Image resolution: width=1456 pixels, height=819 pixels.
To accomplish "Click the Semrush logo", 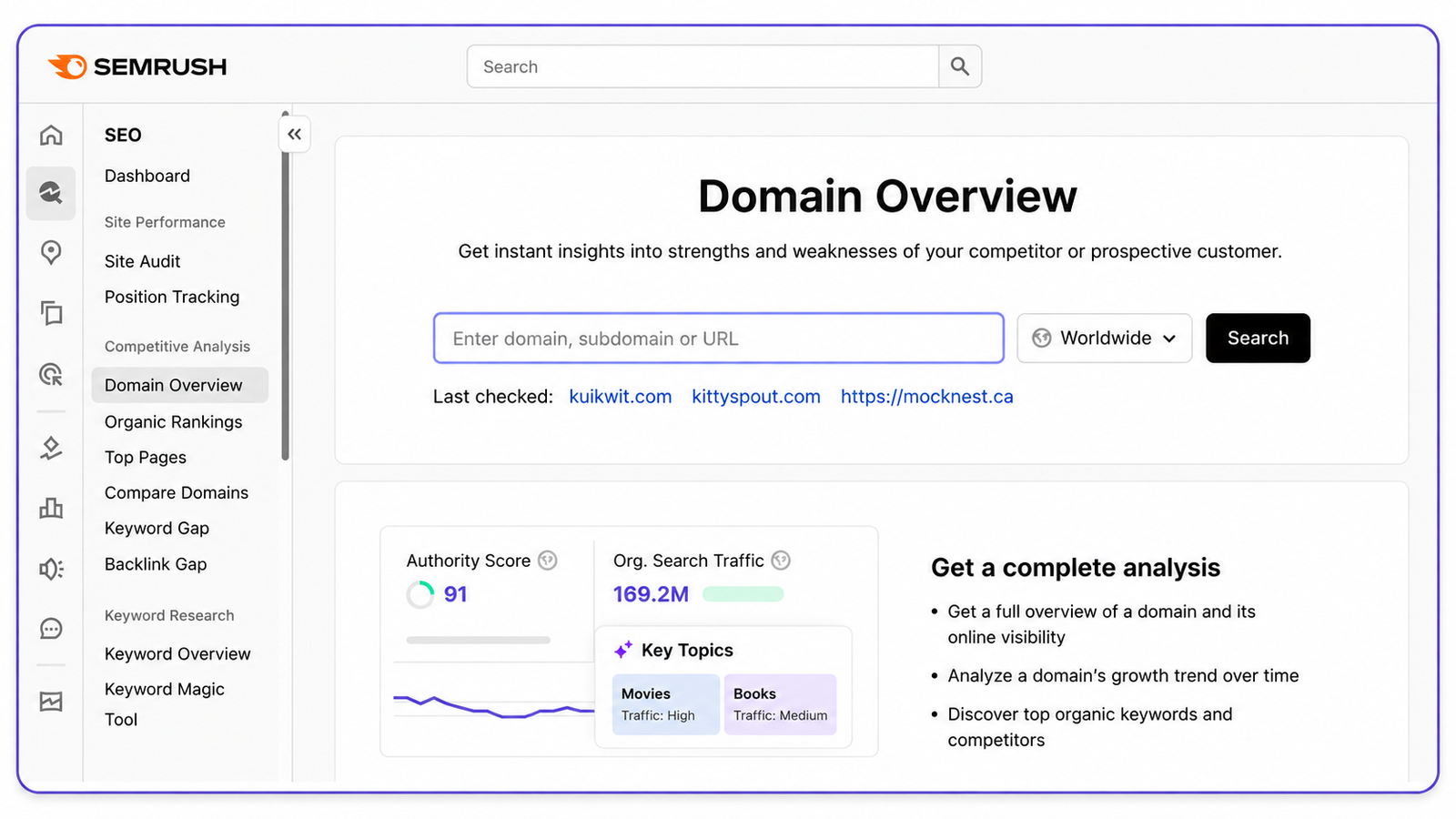I will [137, 66].
